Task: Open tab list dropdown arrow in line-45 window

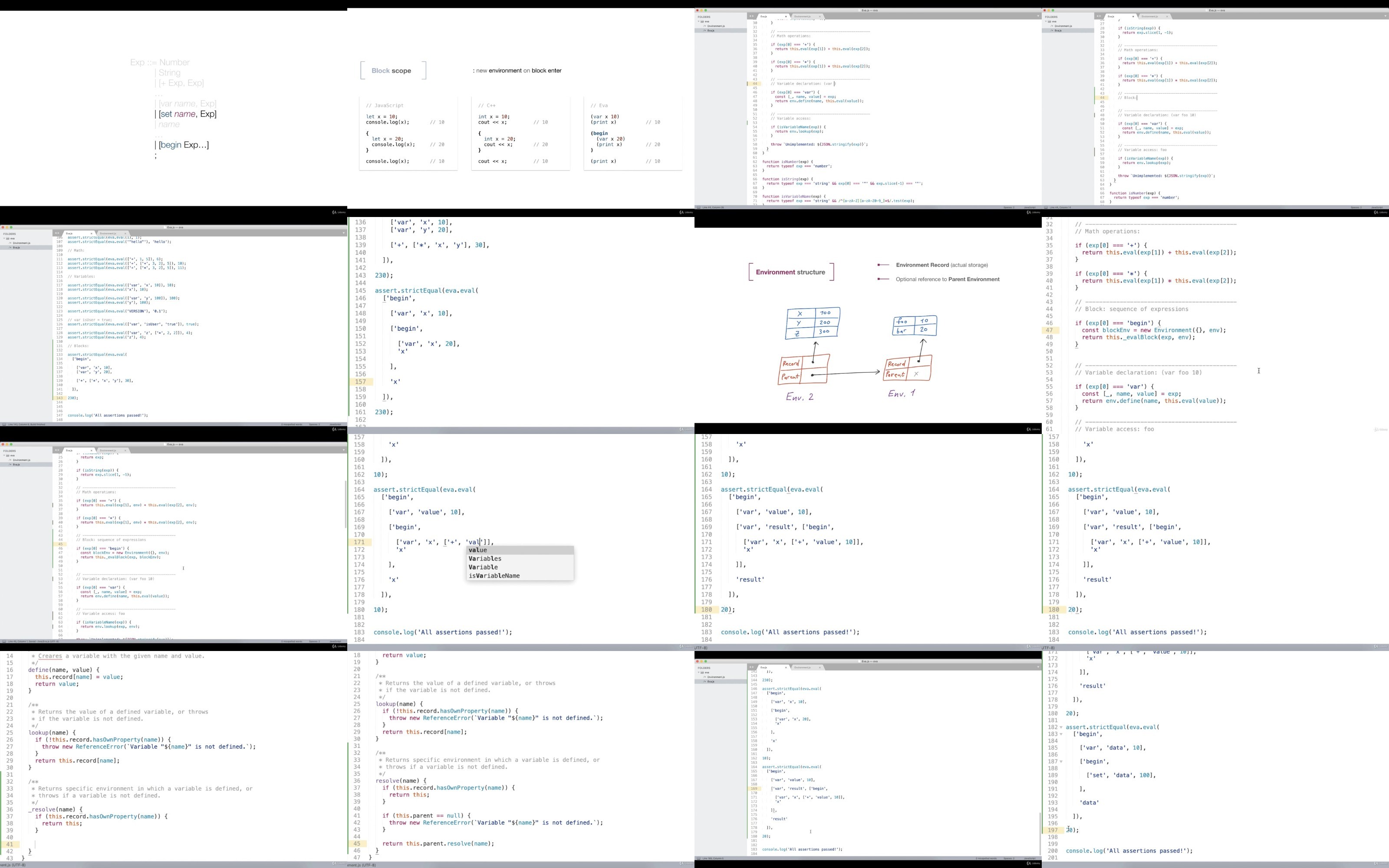Action: click(x=343, y=450)
